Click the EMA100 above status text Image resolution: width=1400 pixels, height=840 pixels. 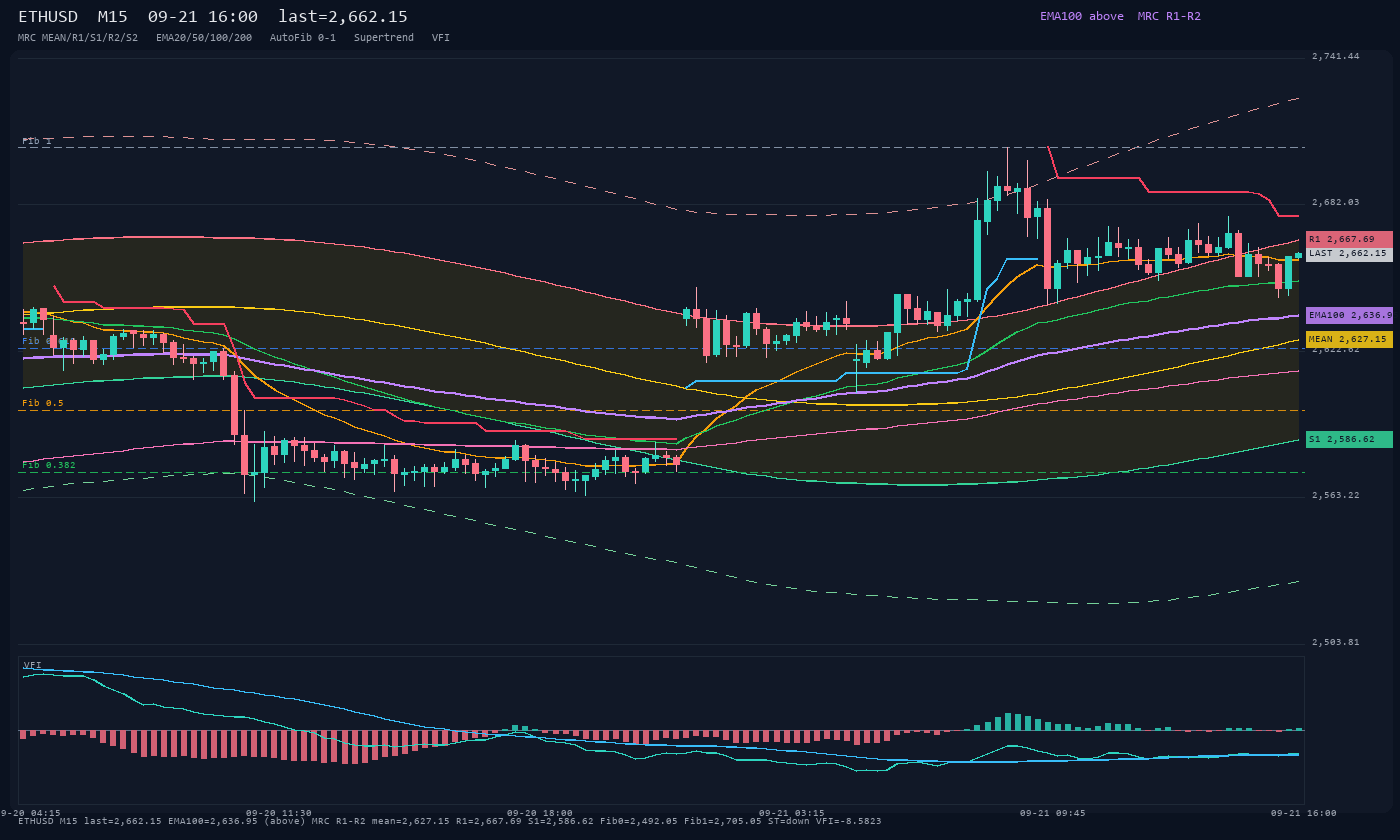coord(1082,16)
